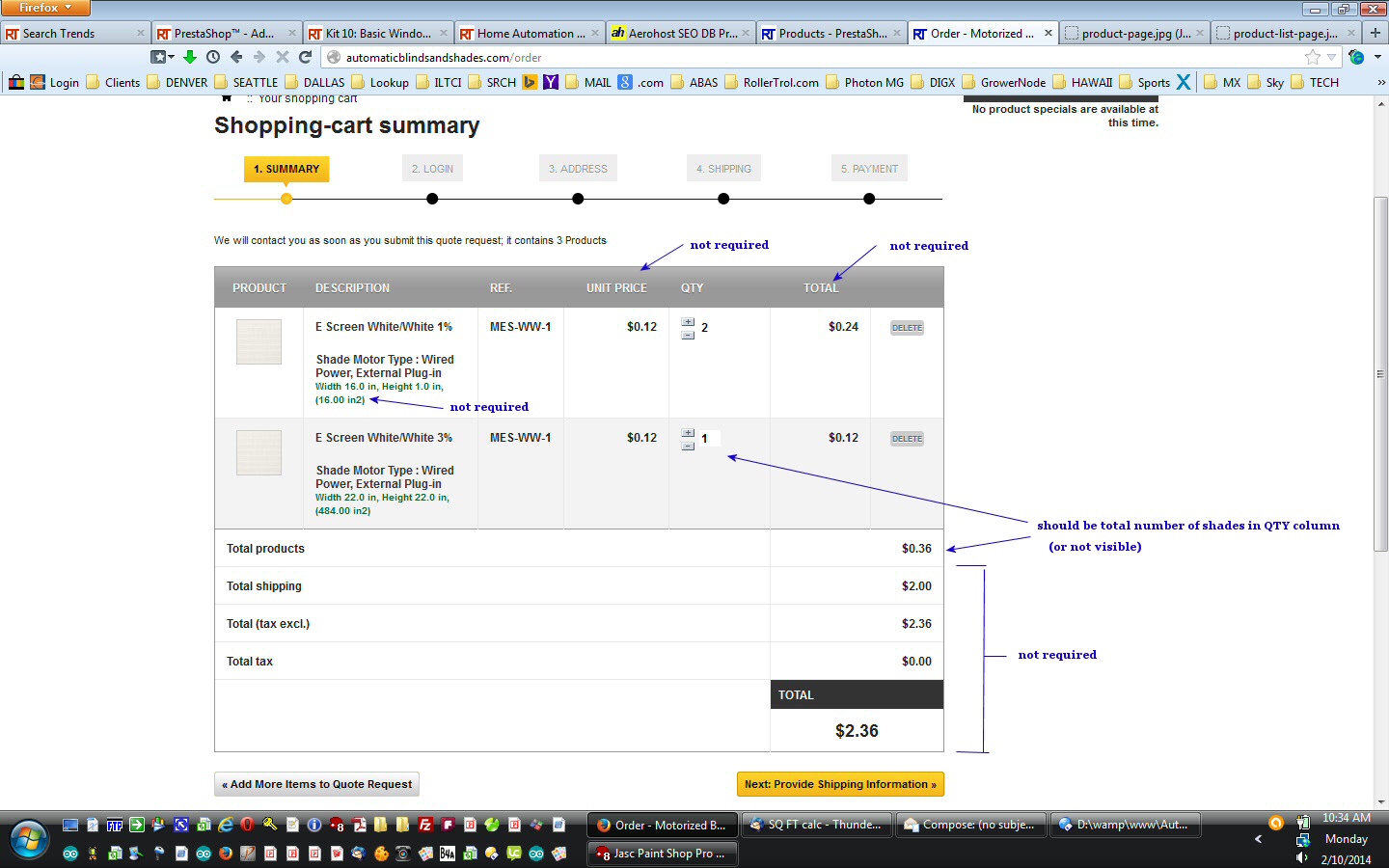Open a new tab with the plus icon
The width and height of the screenshot is (1389, 868).
coord(1375,33)
